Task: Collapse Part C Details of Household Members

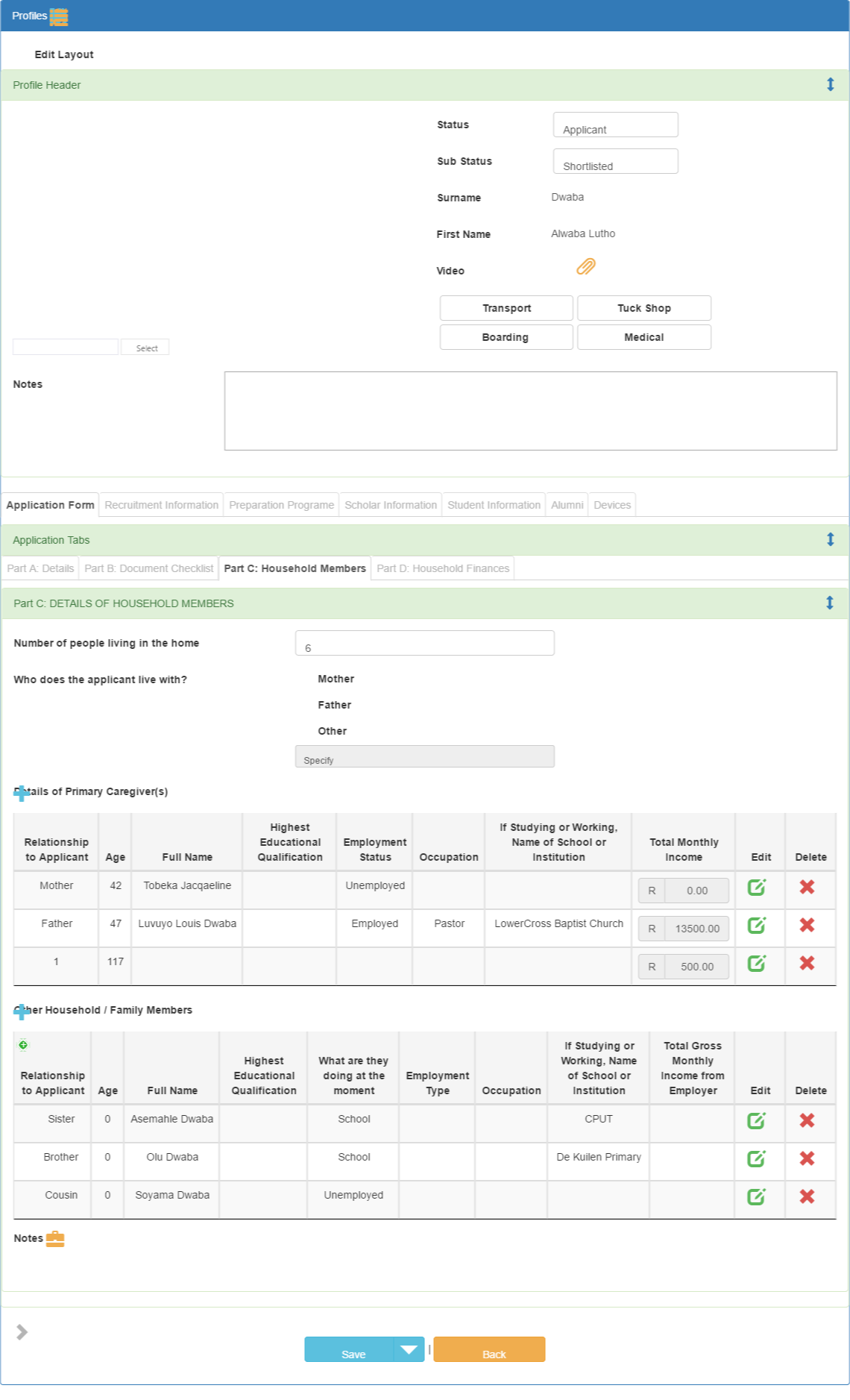Action: click(830, 603)
